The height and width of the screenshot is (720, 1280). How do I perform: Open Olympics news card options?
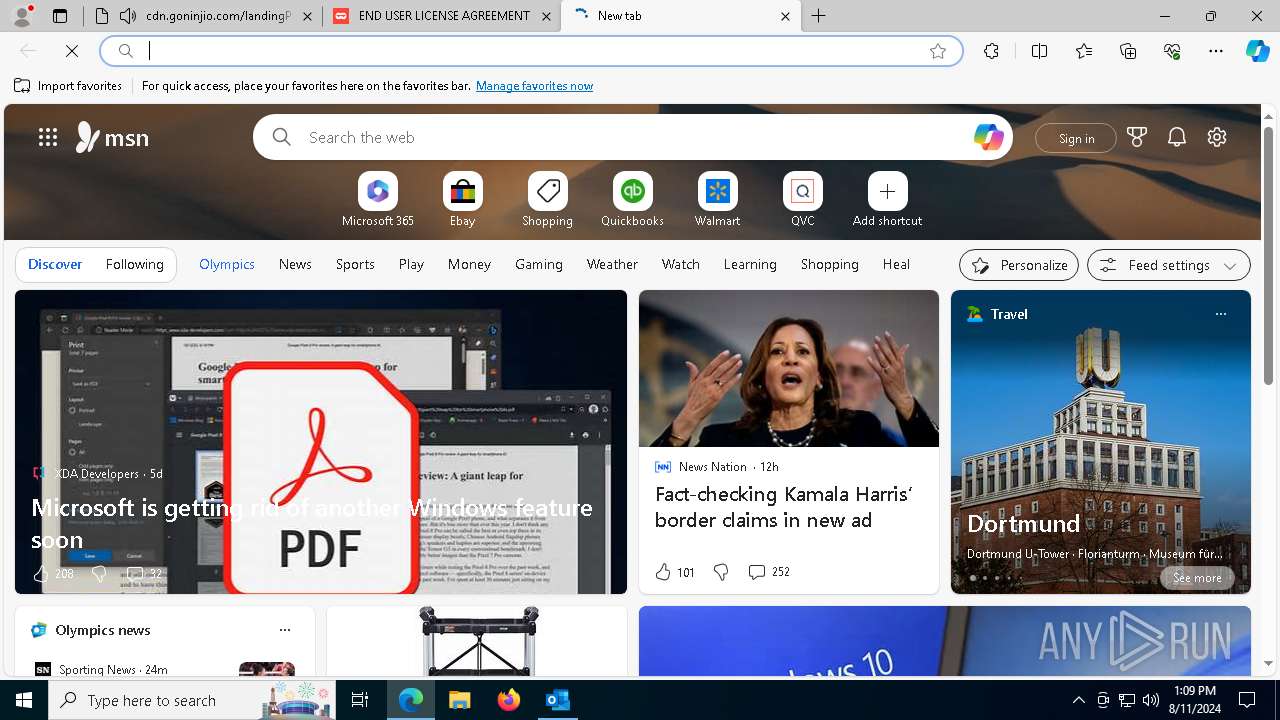point(285,630)
